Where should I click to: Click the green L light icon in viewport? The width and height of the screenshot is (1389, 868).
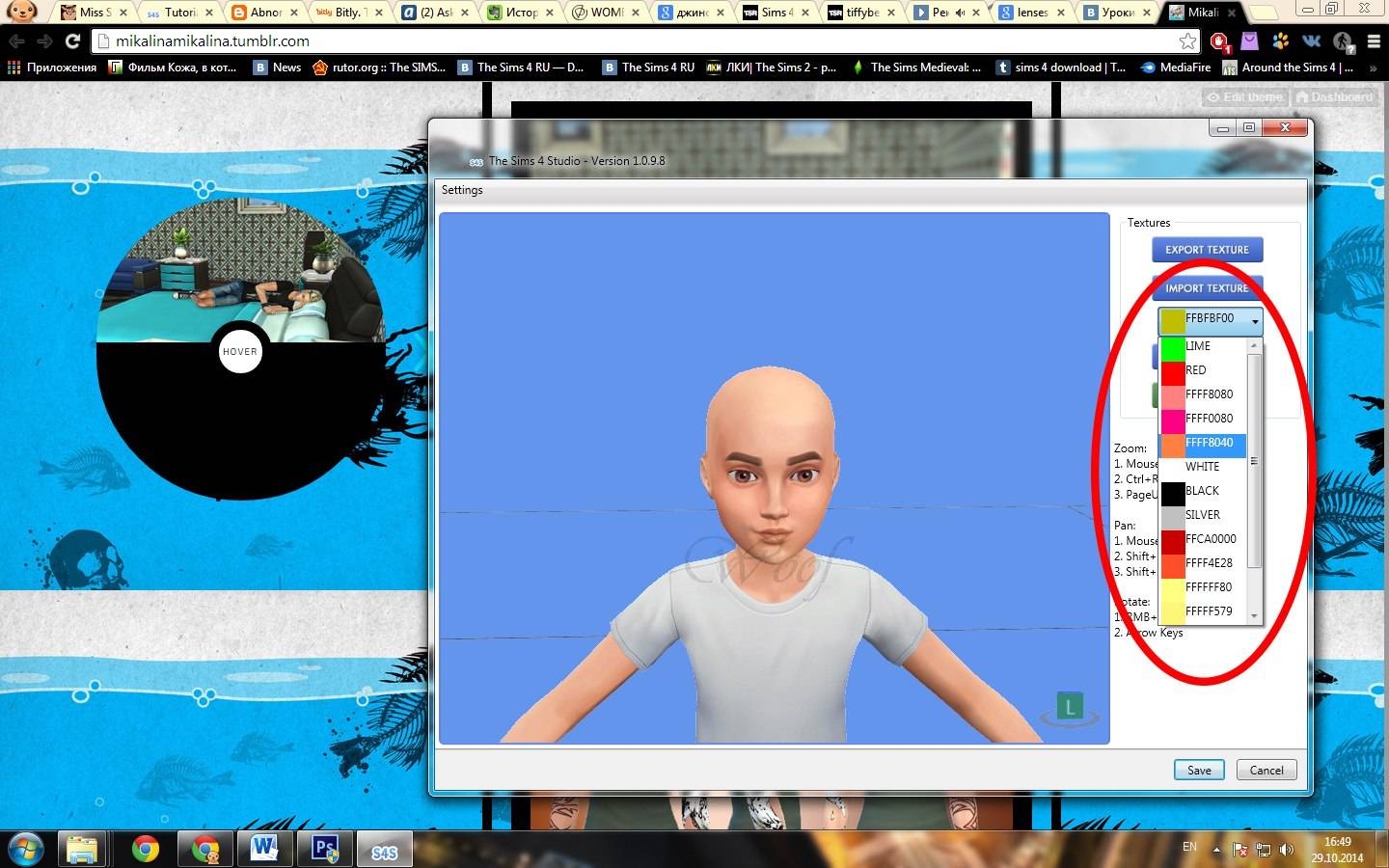[1069, 707]
